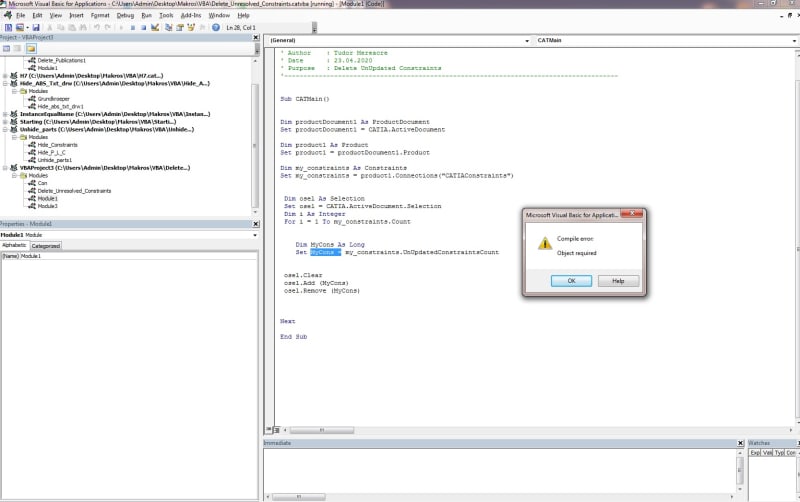Toggle Folders icon in Project pane
The image size is (800, 502).
pyautogui.click(x=31, y=48)
